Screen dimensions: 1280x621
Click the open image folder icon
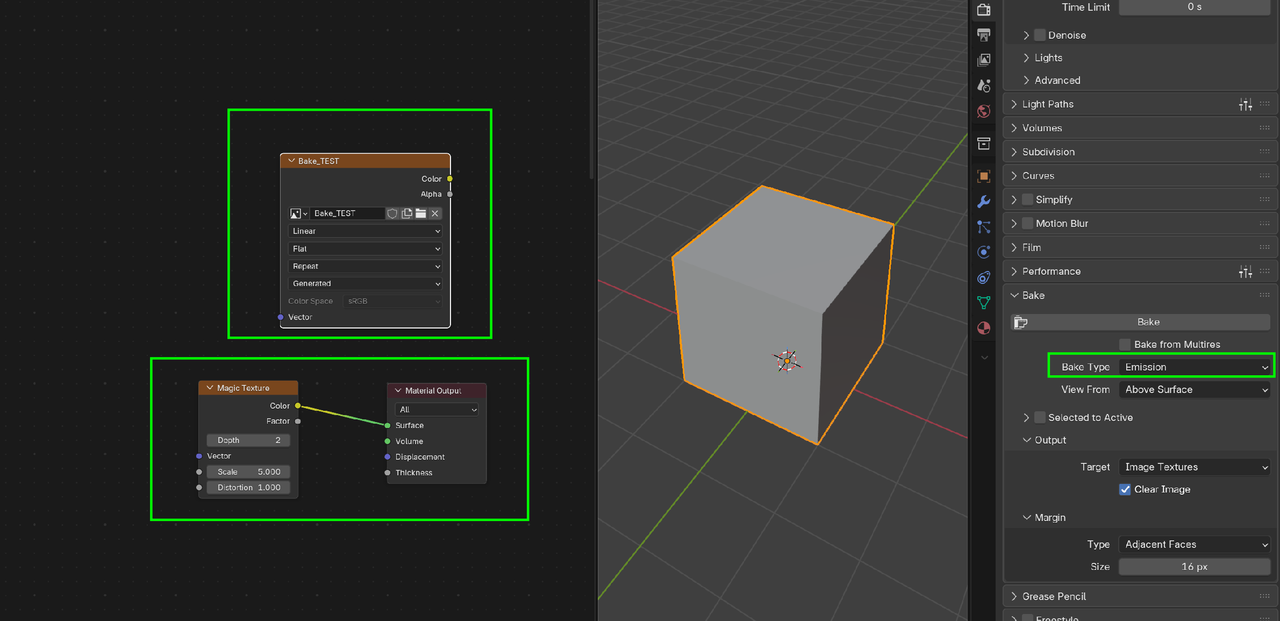point(421,213)
